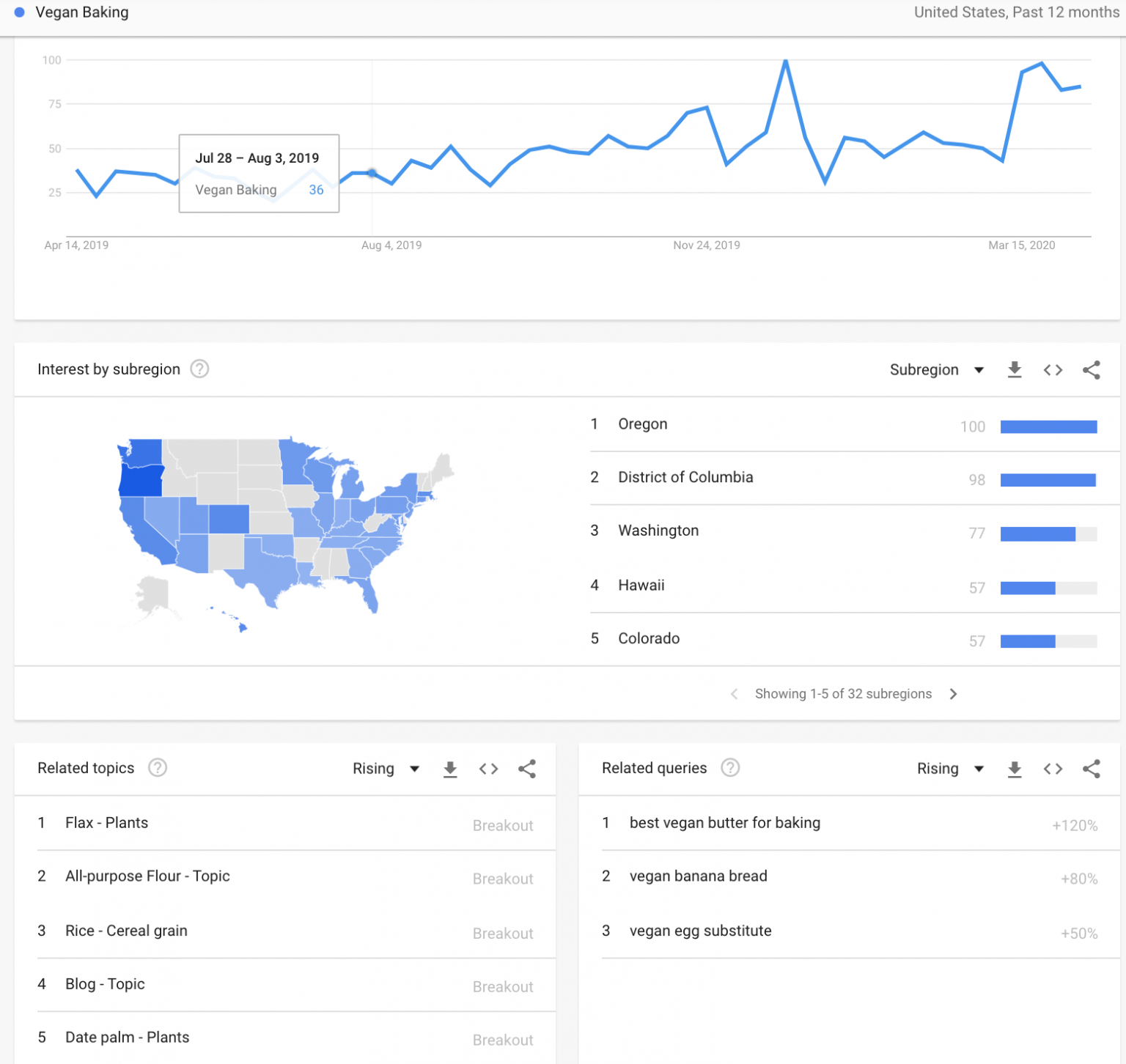Open the embed icon in Related topics
This screenshot has width=1126, height=1064.
pyautogui.click(x=488, y=769)
